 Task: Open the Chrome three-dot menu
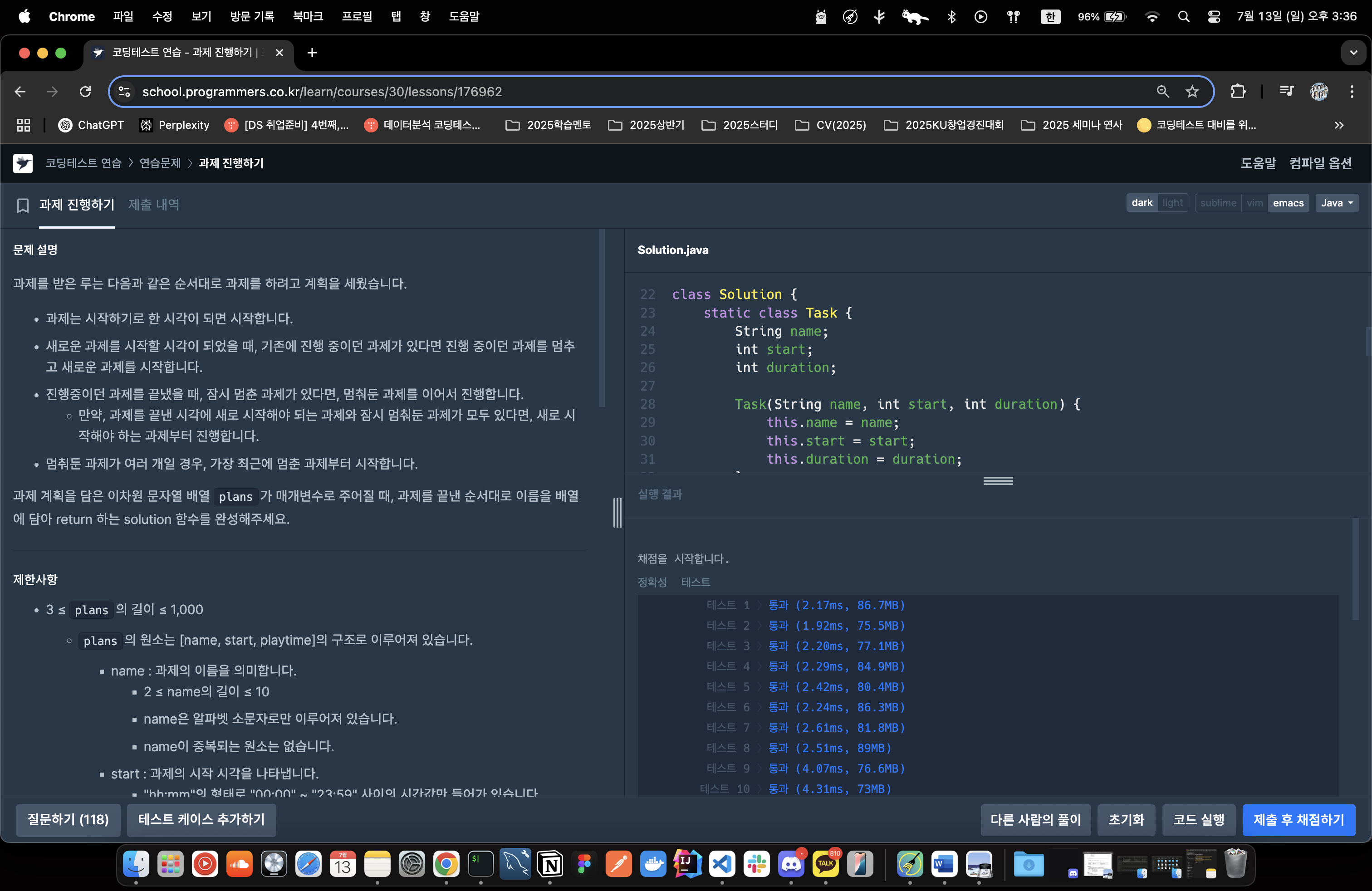tap(1351, 92)
